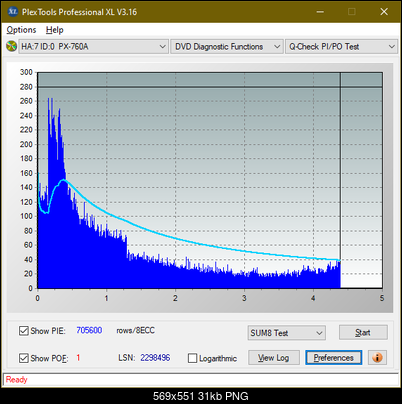Click the POF value 1

tap(78, 358)
